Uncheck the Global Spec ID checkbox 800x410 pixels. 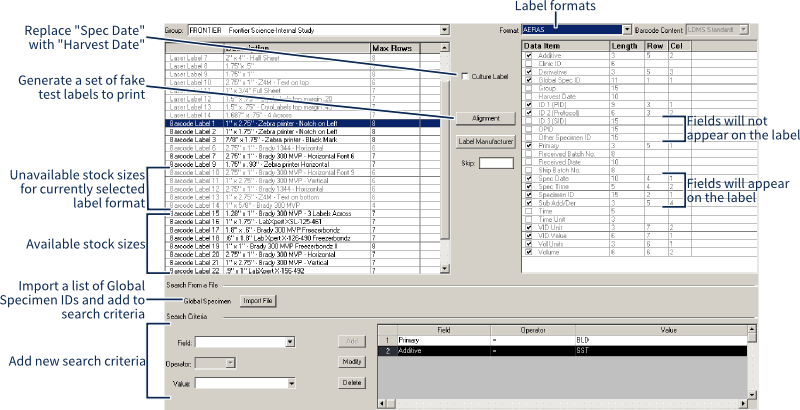pyautogui.click(x=529, y=80)
